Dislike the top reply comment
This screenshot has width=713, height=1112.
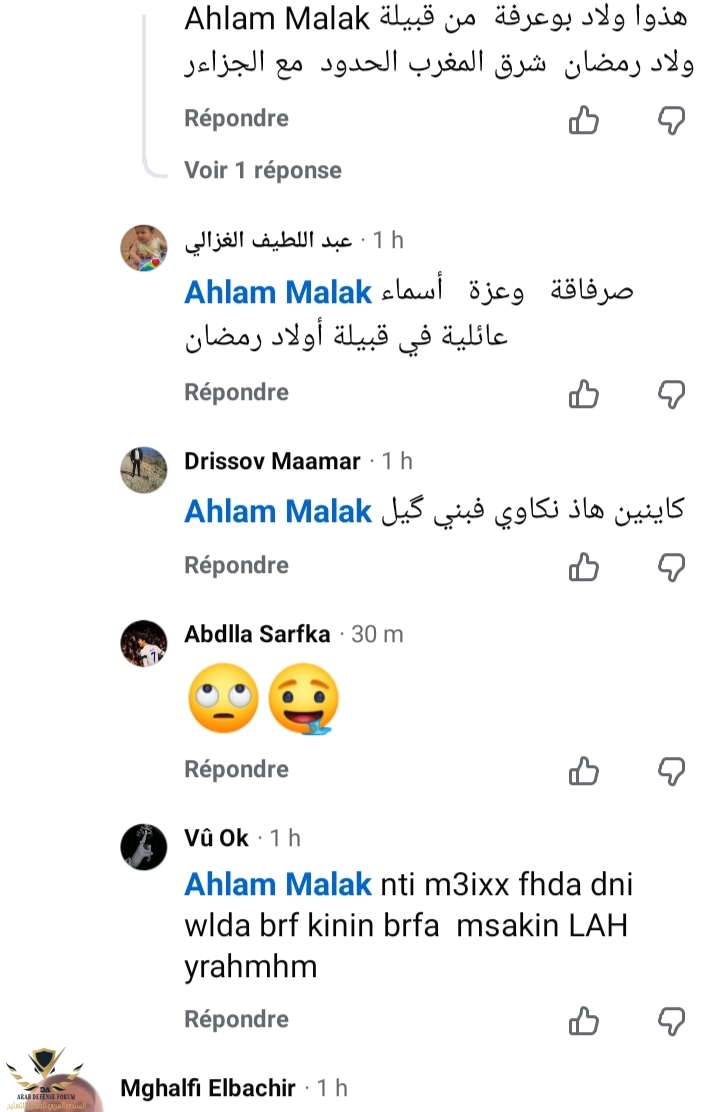click(x=671, y=121)
